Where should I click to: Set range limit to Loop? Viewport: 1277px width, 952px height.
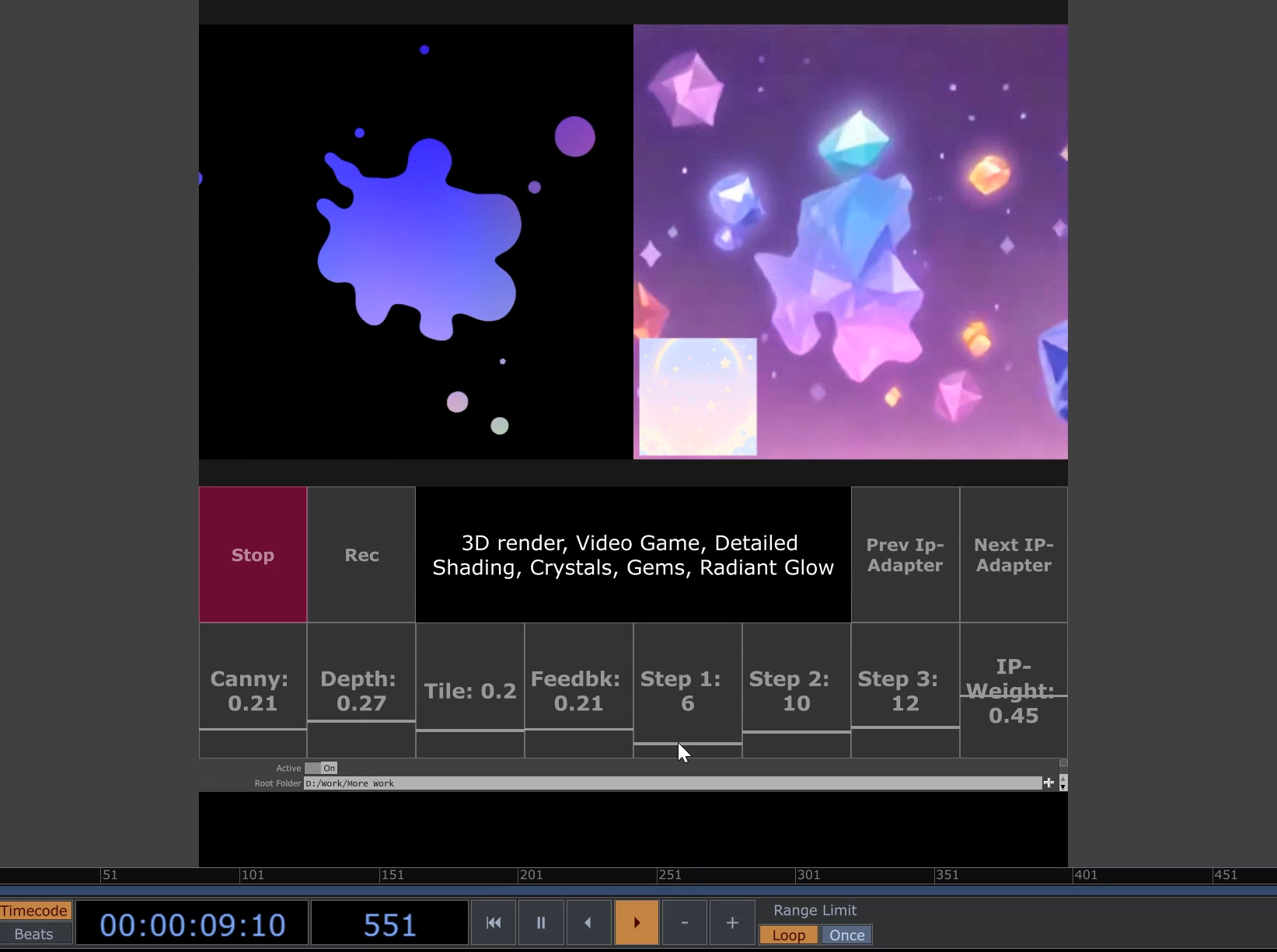[788, 935]
